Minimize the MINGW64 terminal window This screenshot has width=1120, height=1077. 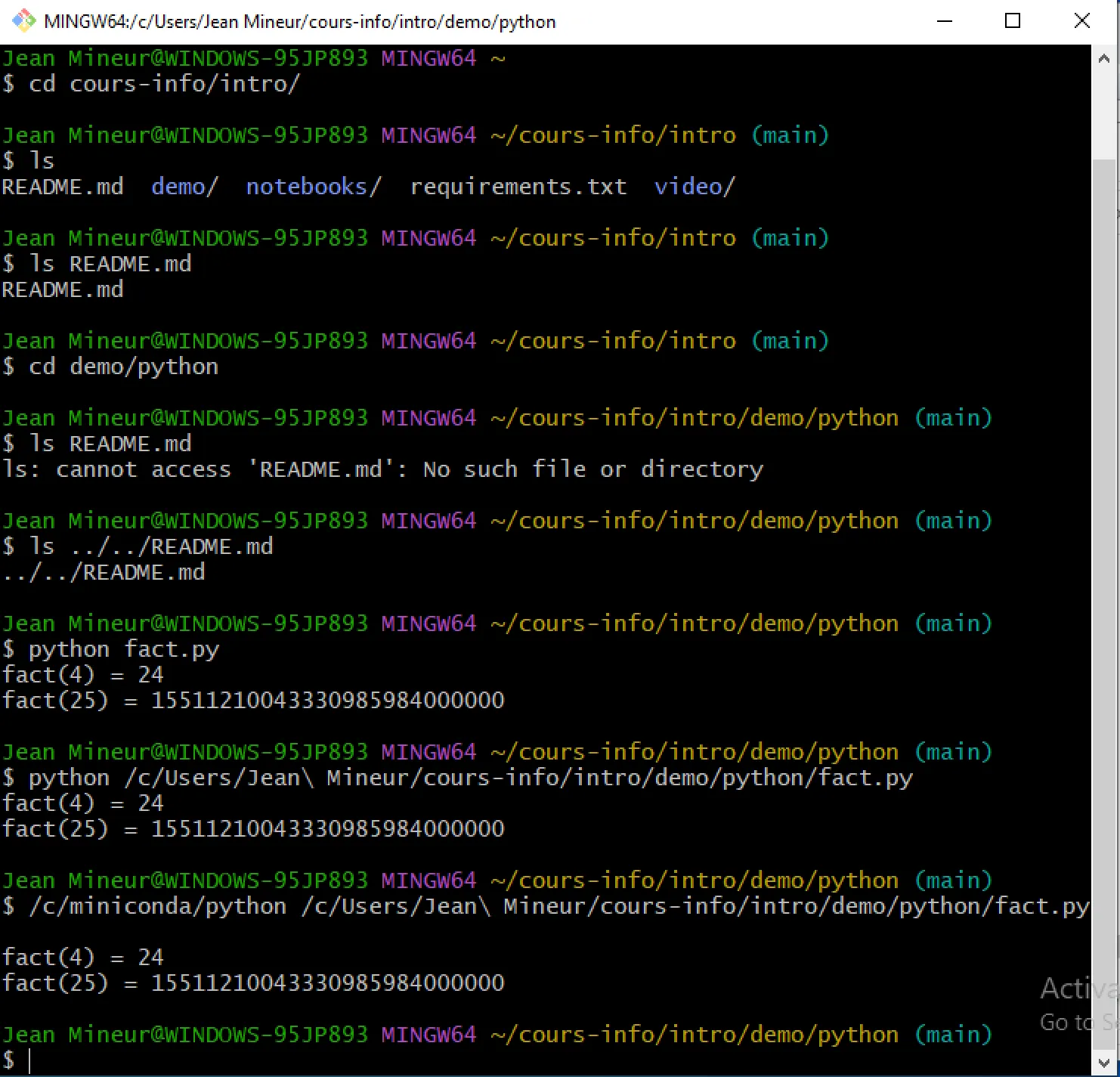[945, 21]
